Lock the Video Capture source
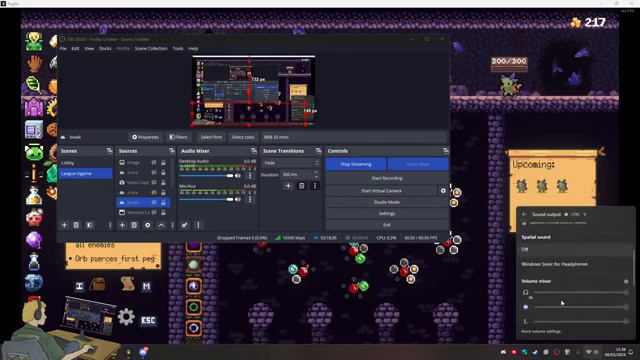 click(x=163, y=182)
